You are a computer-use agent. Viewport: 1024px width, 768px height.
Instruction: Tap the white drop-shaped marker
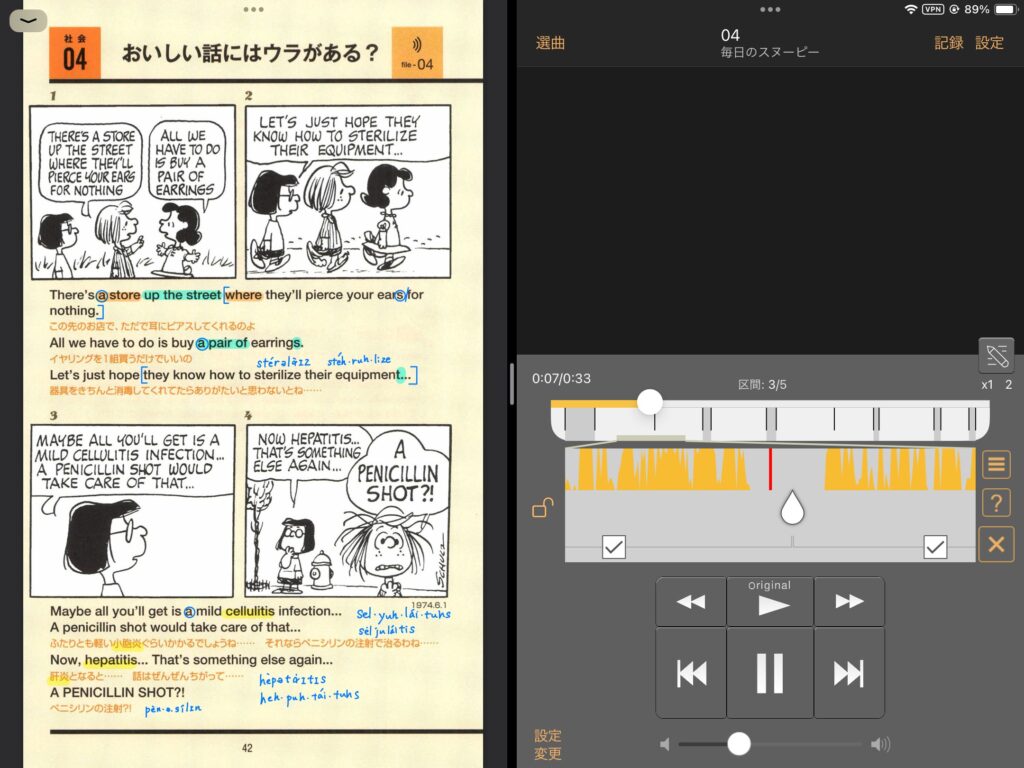point(792,507)
